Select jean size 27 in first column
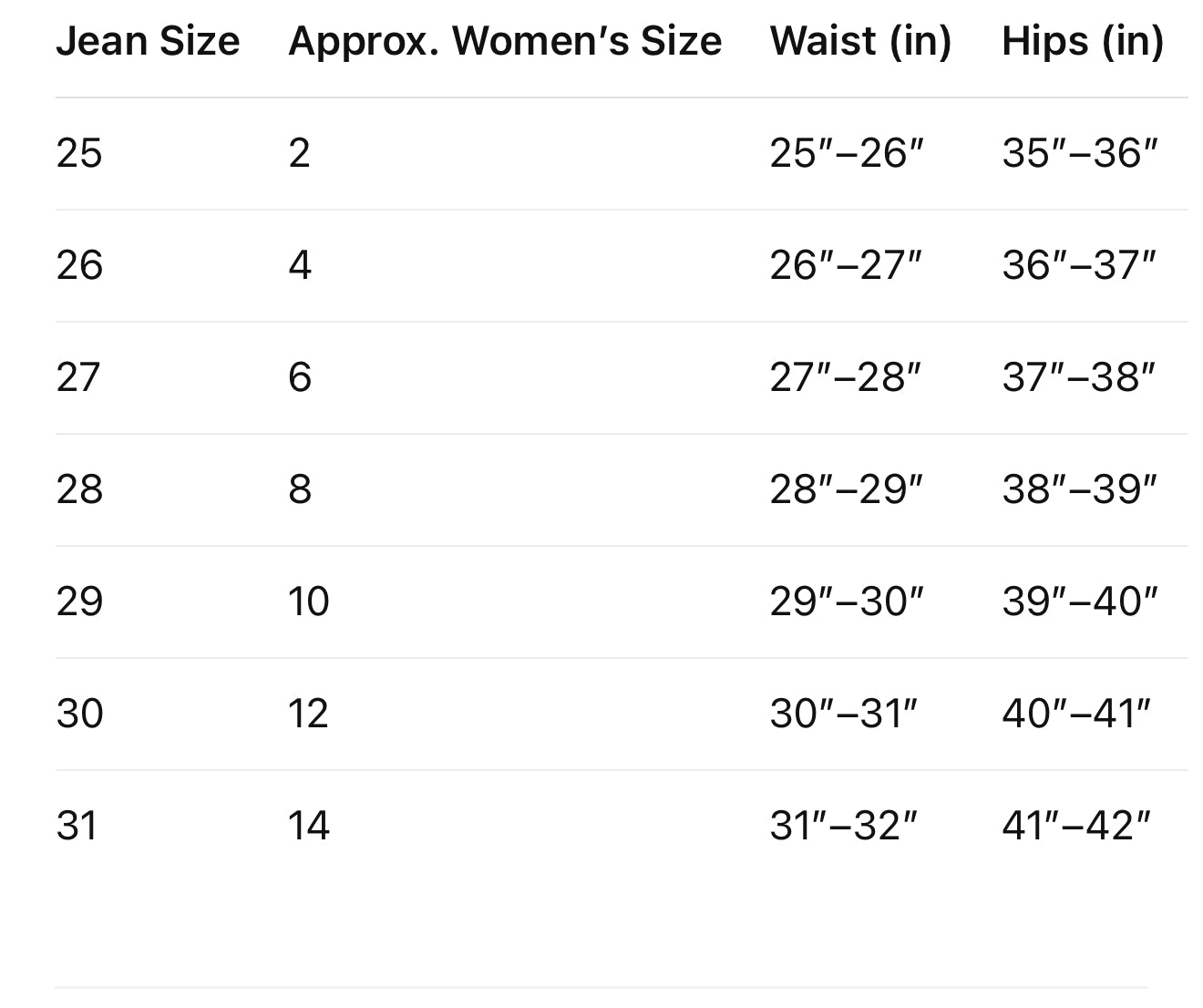Viewport: 1203px width, 1008px height. pyautogui.click(x=78, y=377)
